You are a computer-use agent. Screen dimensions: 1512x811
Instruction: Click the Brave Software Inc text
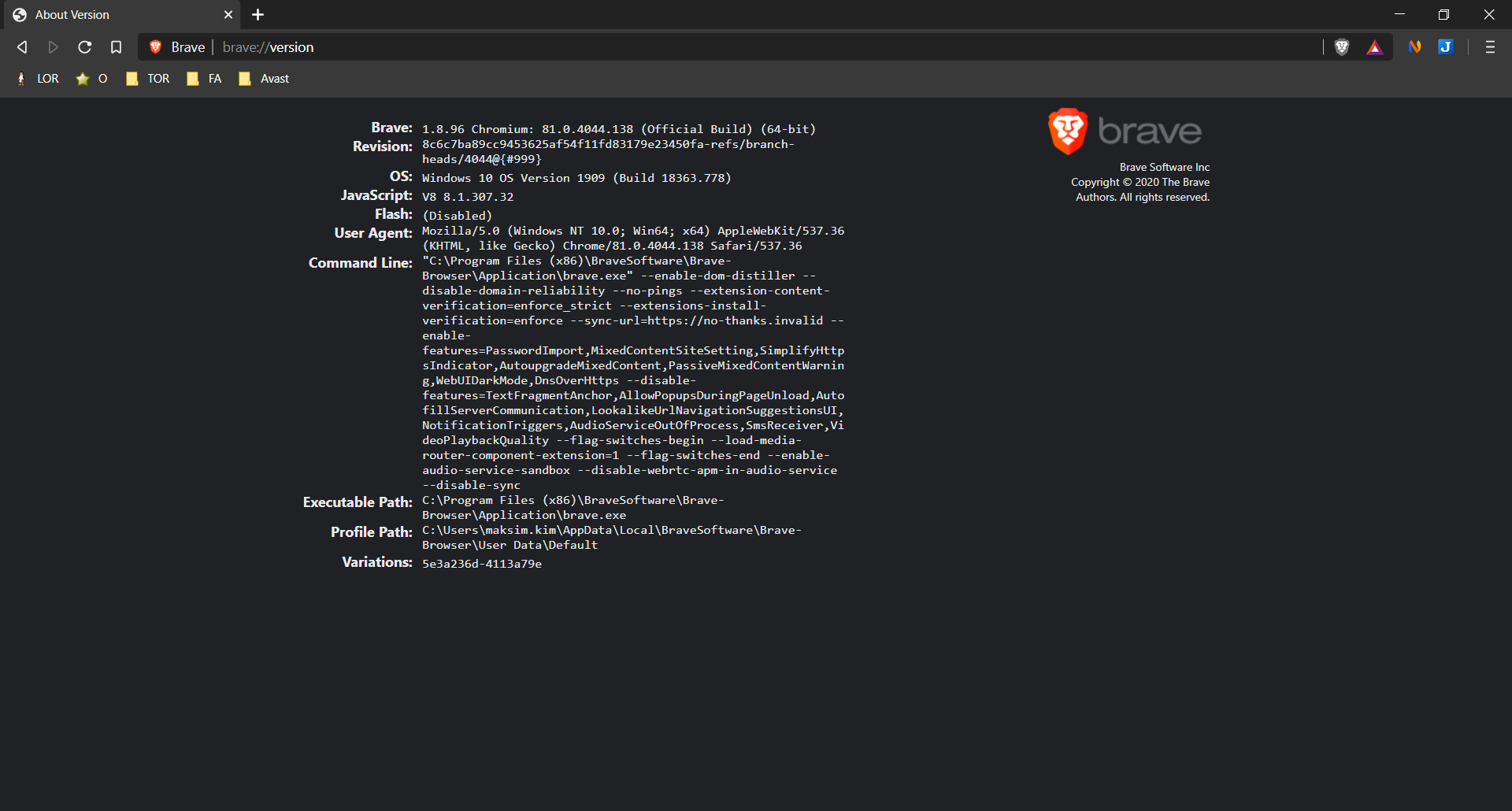pos(1165,167)
